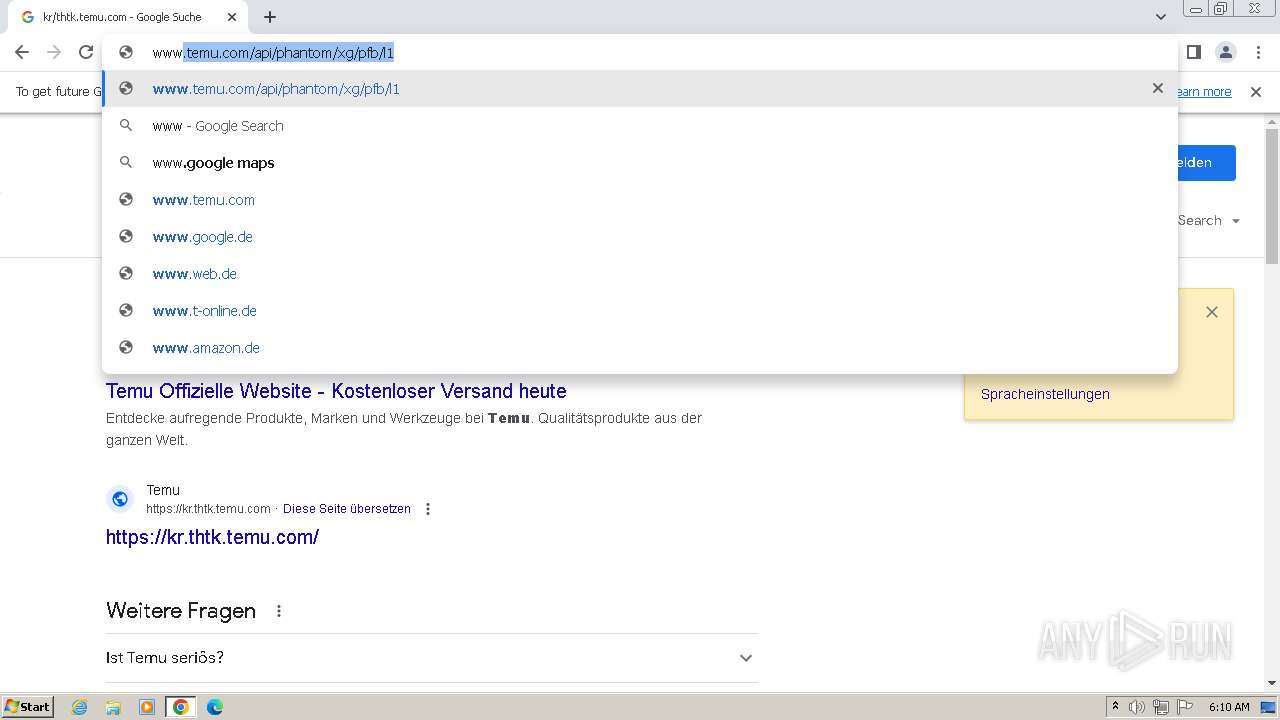
Task: Open the Chrome three-dot menu
Action: point(1257,52)
